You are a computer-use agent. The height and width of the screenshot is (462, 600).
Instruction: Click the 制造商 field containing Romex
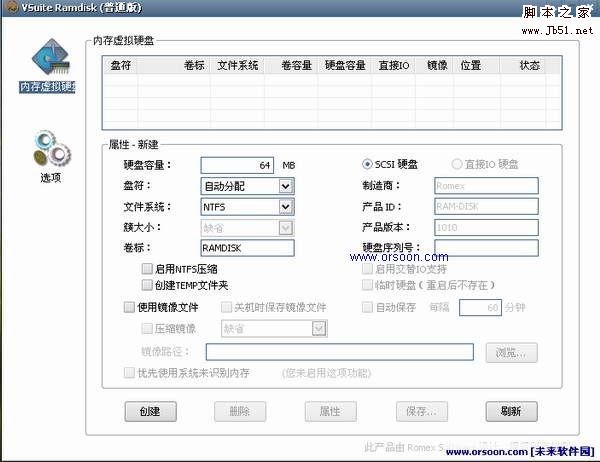(486, 186)
